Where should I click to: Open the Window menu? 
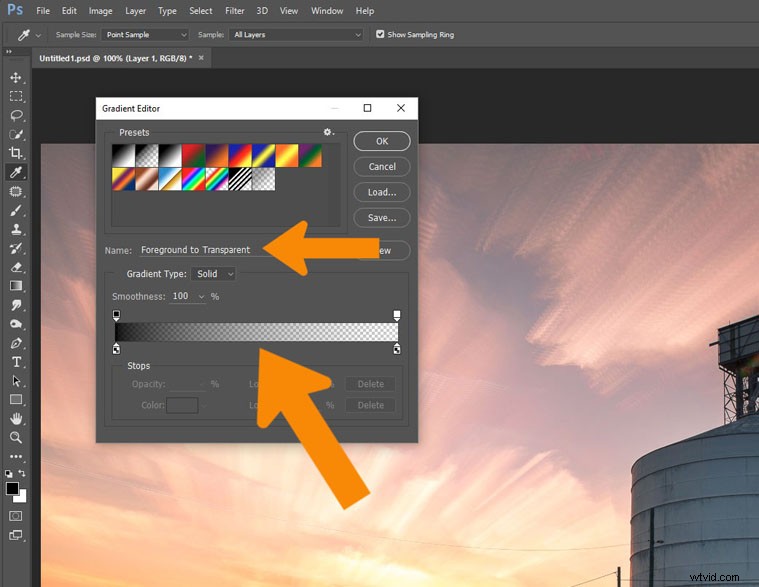(x=327, y=11)
